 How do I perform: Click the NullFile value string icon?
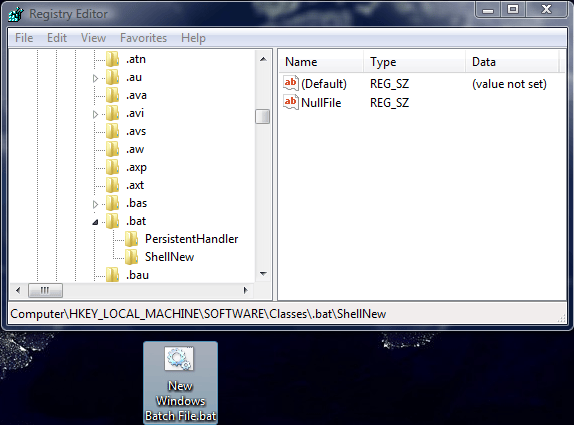291,102
